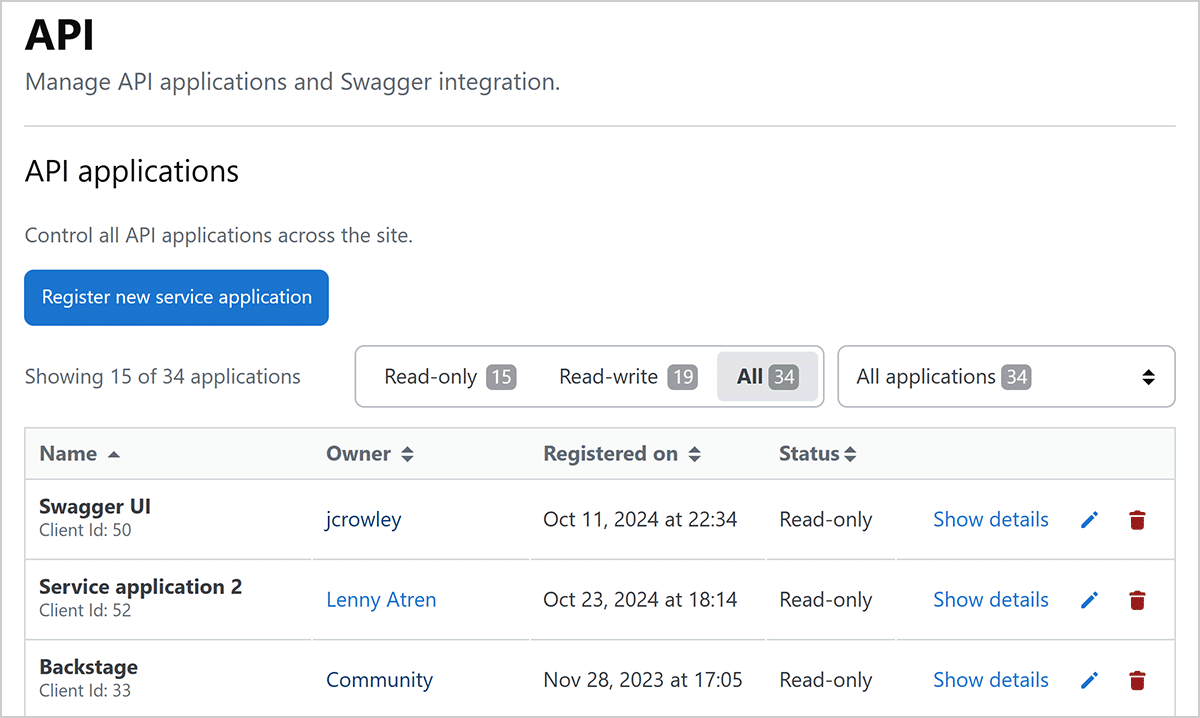Delete the Backstage application

tap(1137, 680)
